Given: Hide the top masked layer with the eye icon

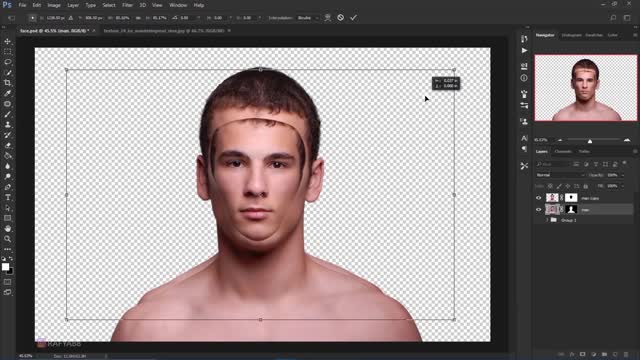Looking at the screenshot, I should [538, 198].
